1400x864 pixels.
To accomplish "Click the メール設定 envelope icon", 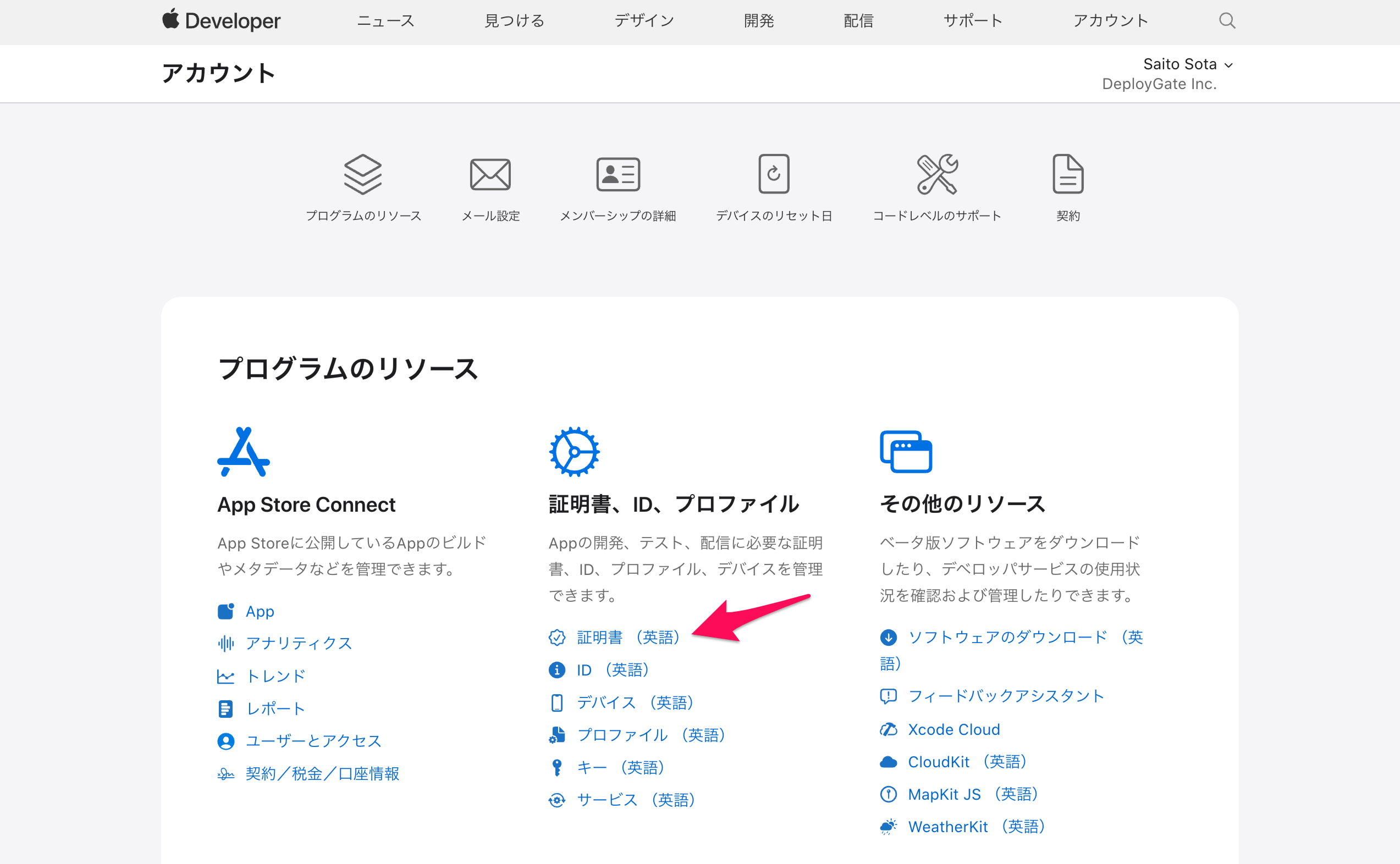I will [490, 174].
